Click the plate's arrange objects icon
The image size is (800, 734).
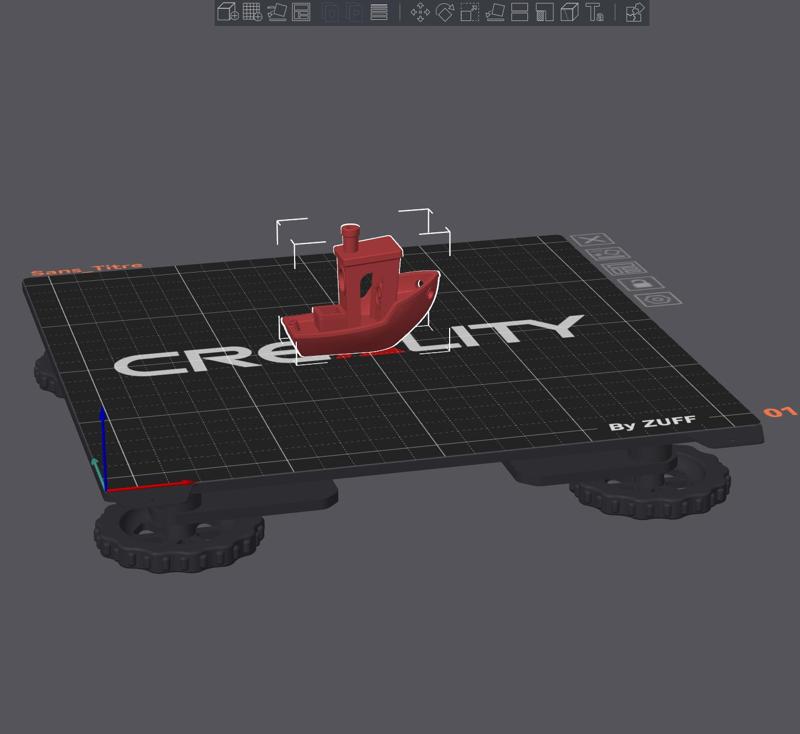click(624, 268)
